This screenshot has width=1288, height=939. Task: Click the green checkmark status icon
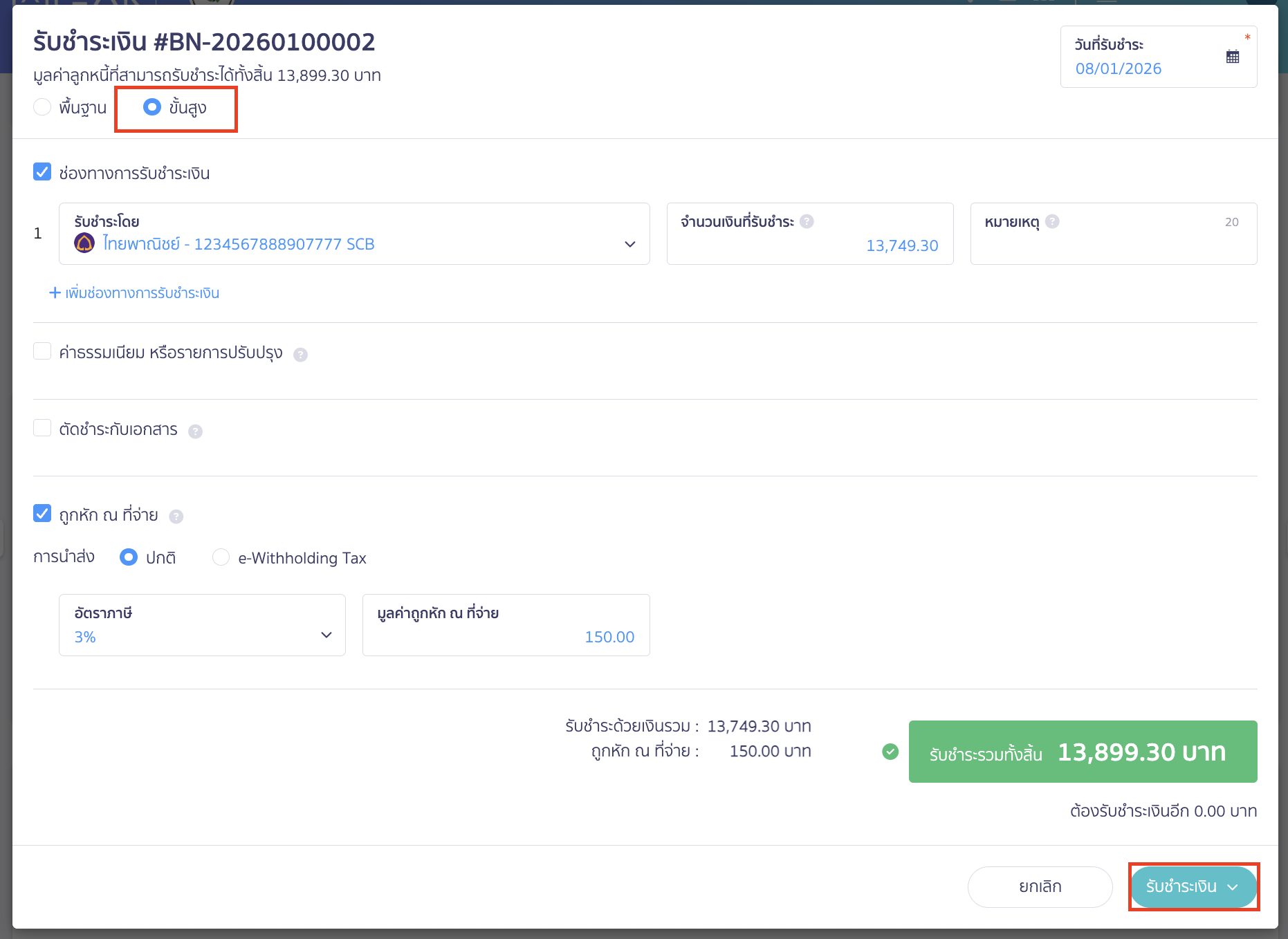[890, 752]
